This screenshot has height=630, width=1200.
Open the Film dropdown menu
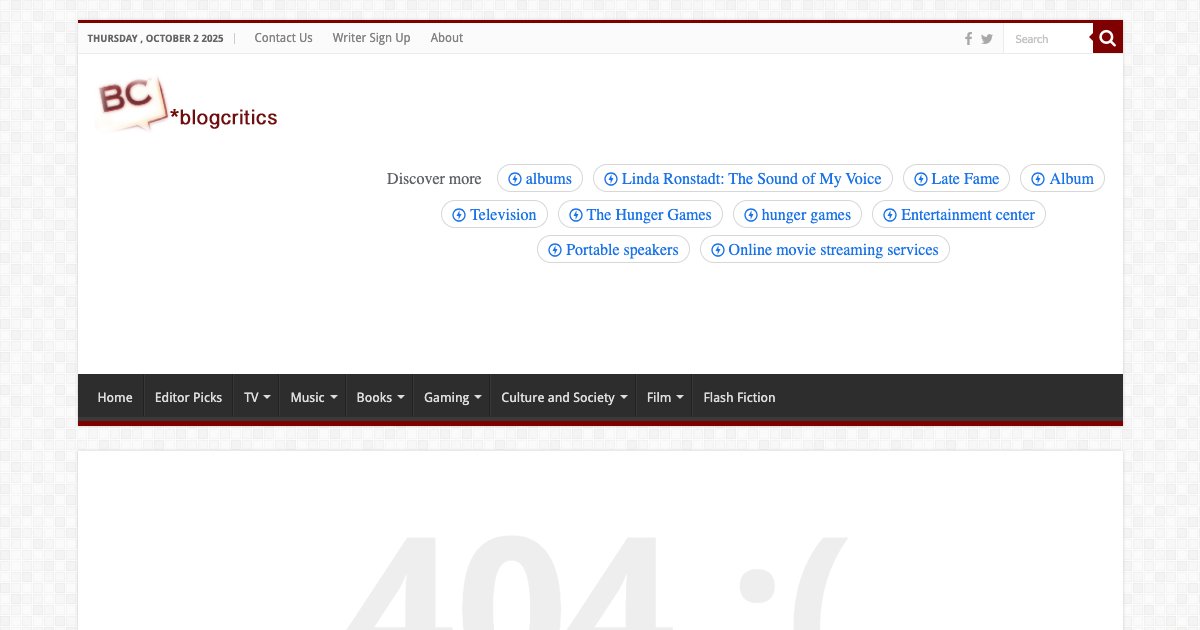tap(664, 397)
